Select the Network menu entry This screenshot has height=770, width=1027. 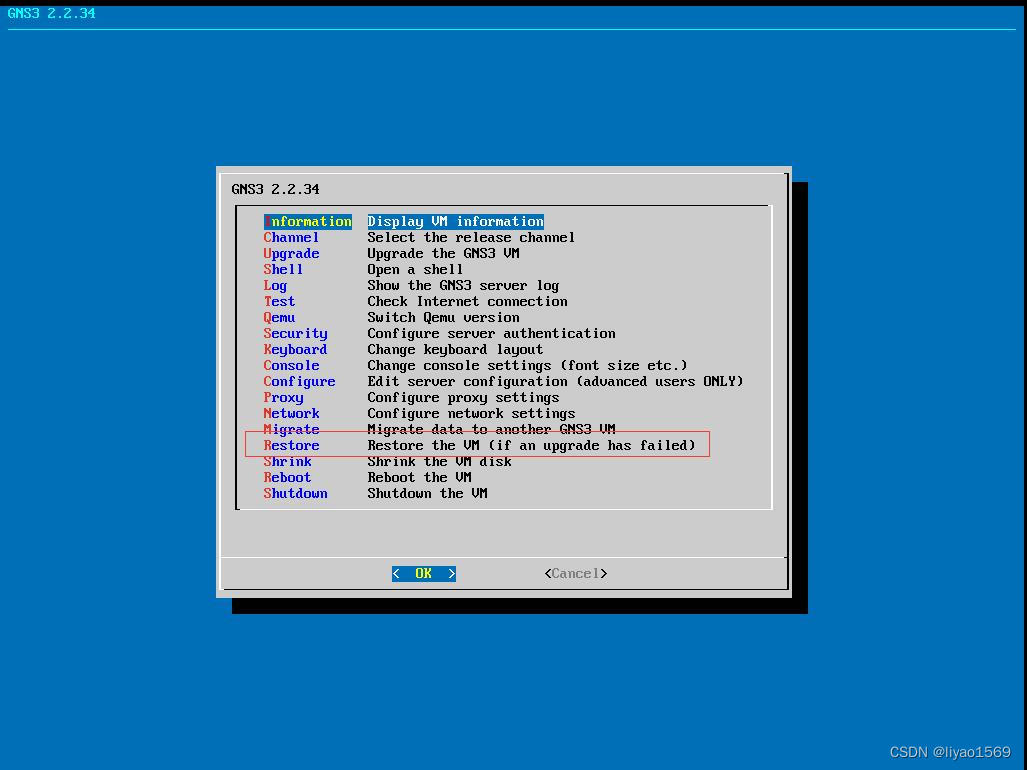(291, 414)
